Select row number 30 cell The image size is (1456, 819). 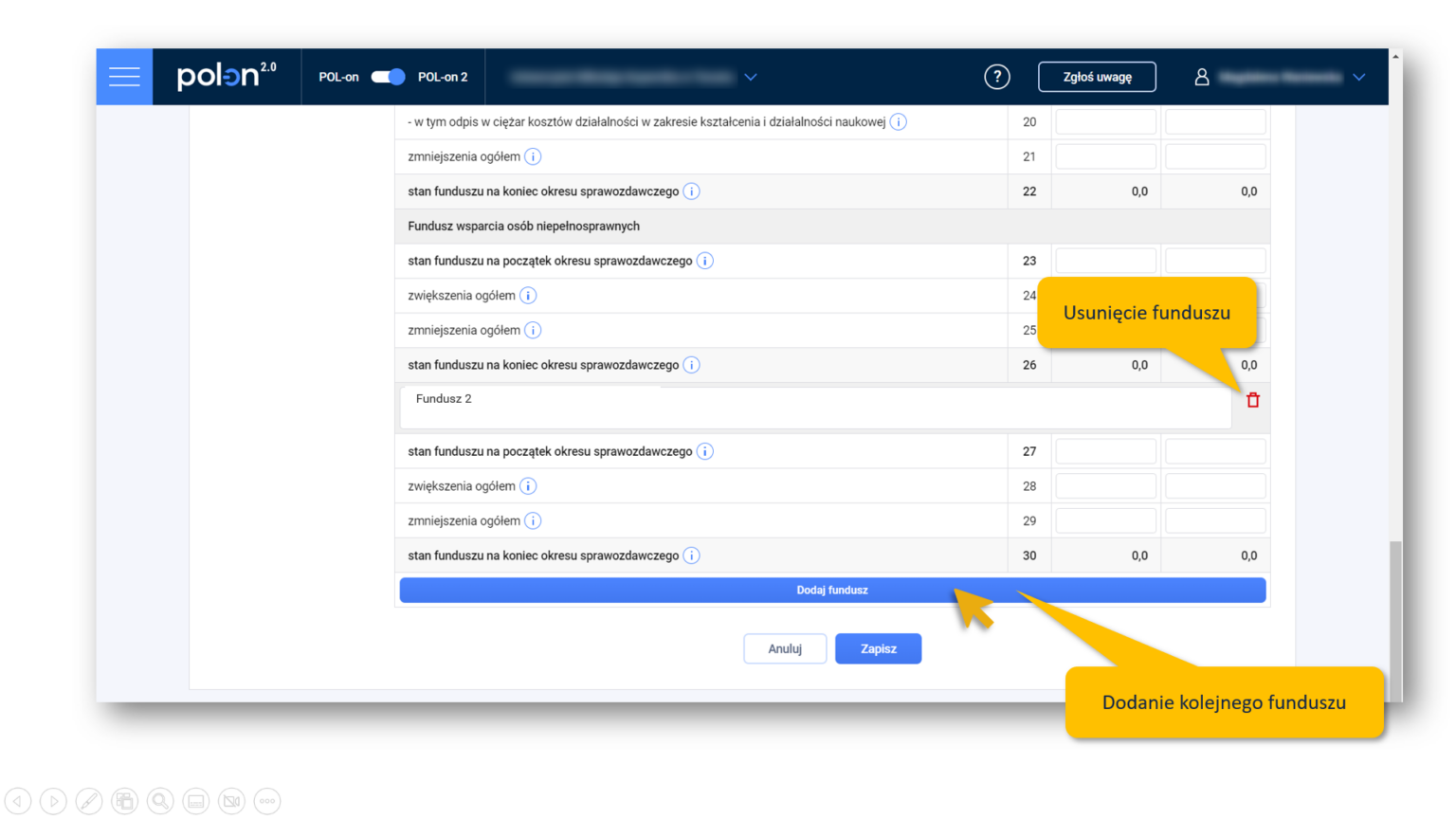pos(1029,555)
